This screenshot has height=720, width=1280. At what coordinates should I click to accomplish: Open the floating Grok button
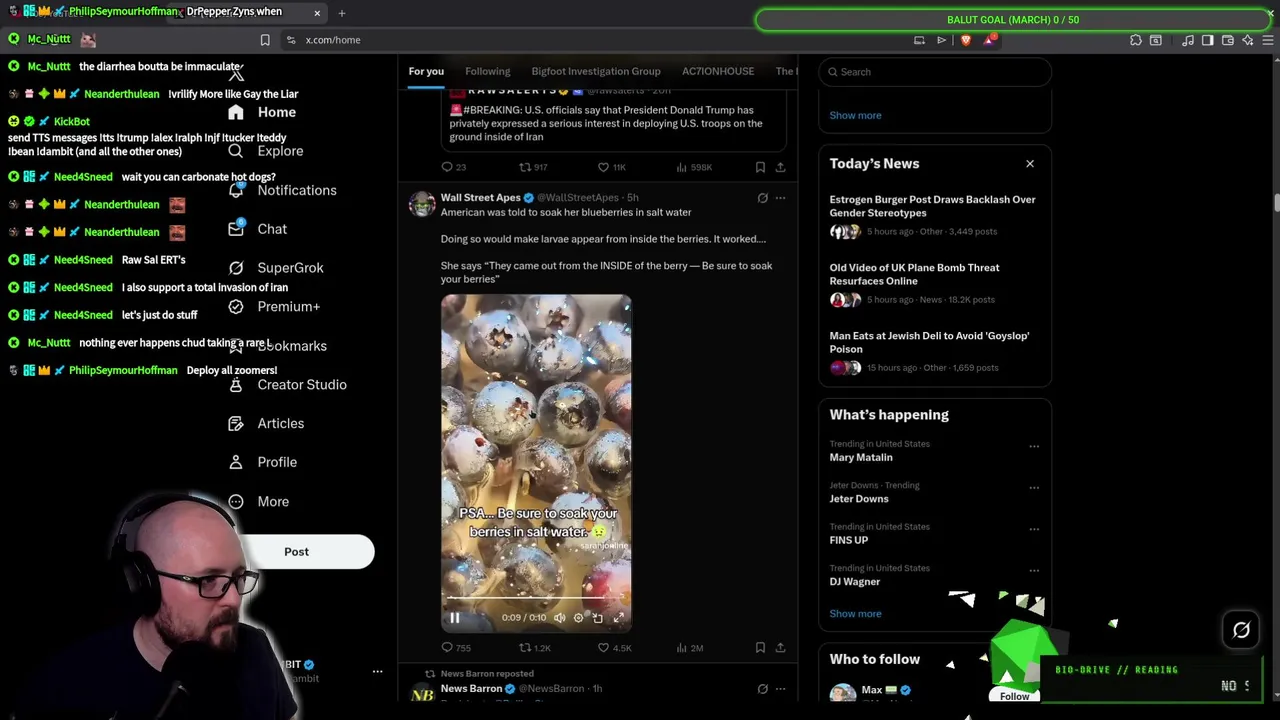coord(1241,630)
